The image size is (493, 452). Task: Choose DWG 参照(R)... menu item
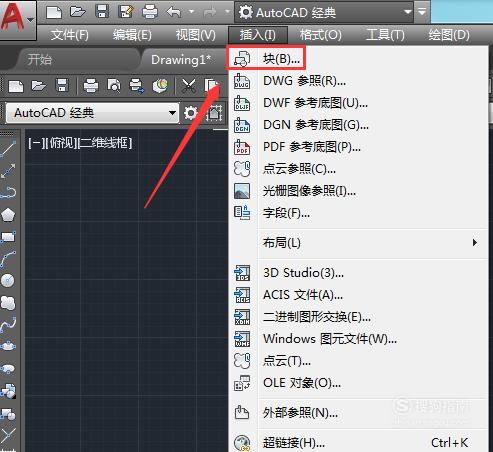click(x=358, y=81)
